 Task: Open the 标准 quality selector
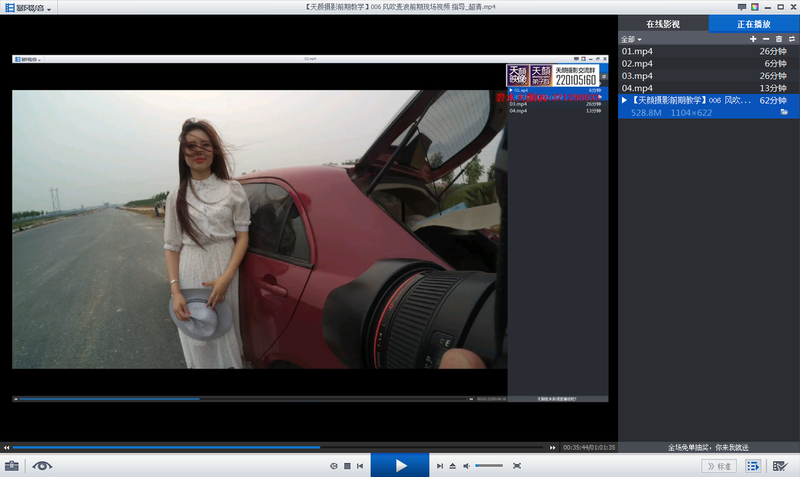click(x=718, y=466)
